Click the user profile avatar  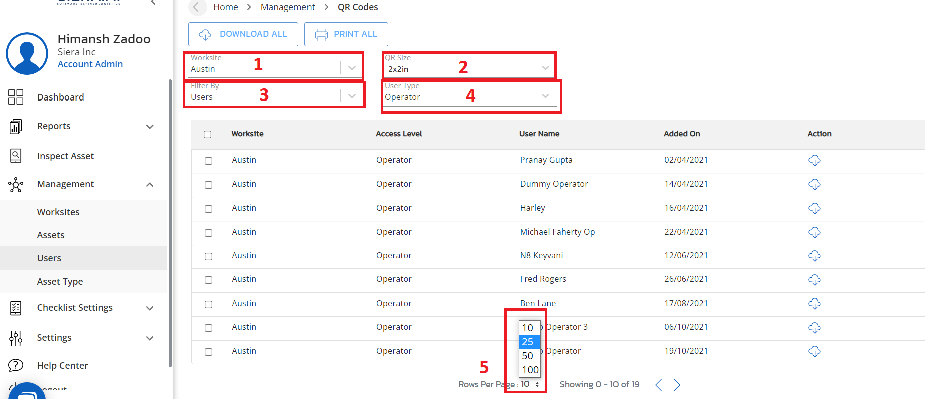pos(27,54)
